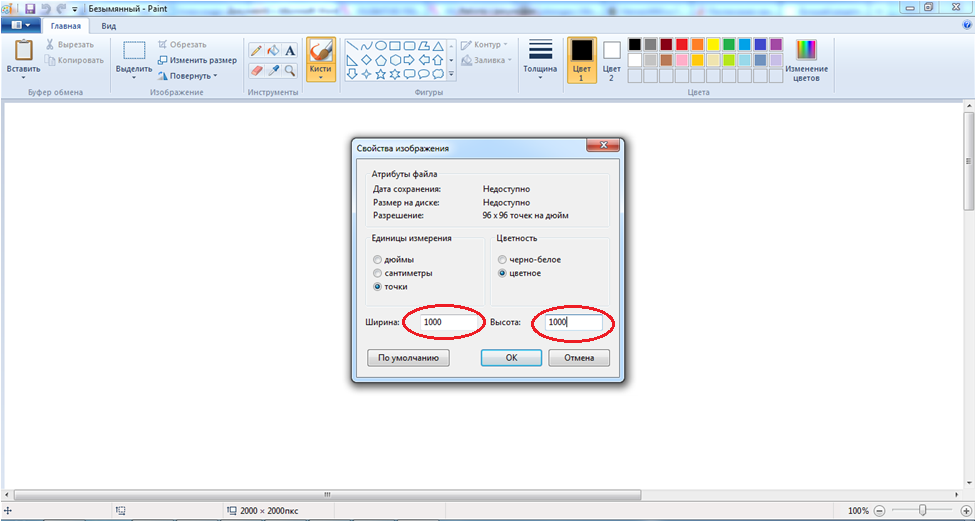The width and height of the screenshot is (976, 521).
Task: Click the zoom out minus button
Action: (879, 510)
